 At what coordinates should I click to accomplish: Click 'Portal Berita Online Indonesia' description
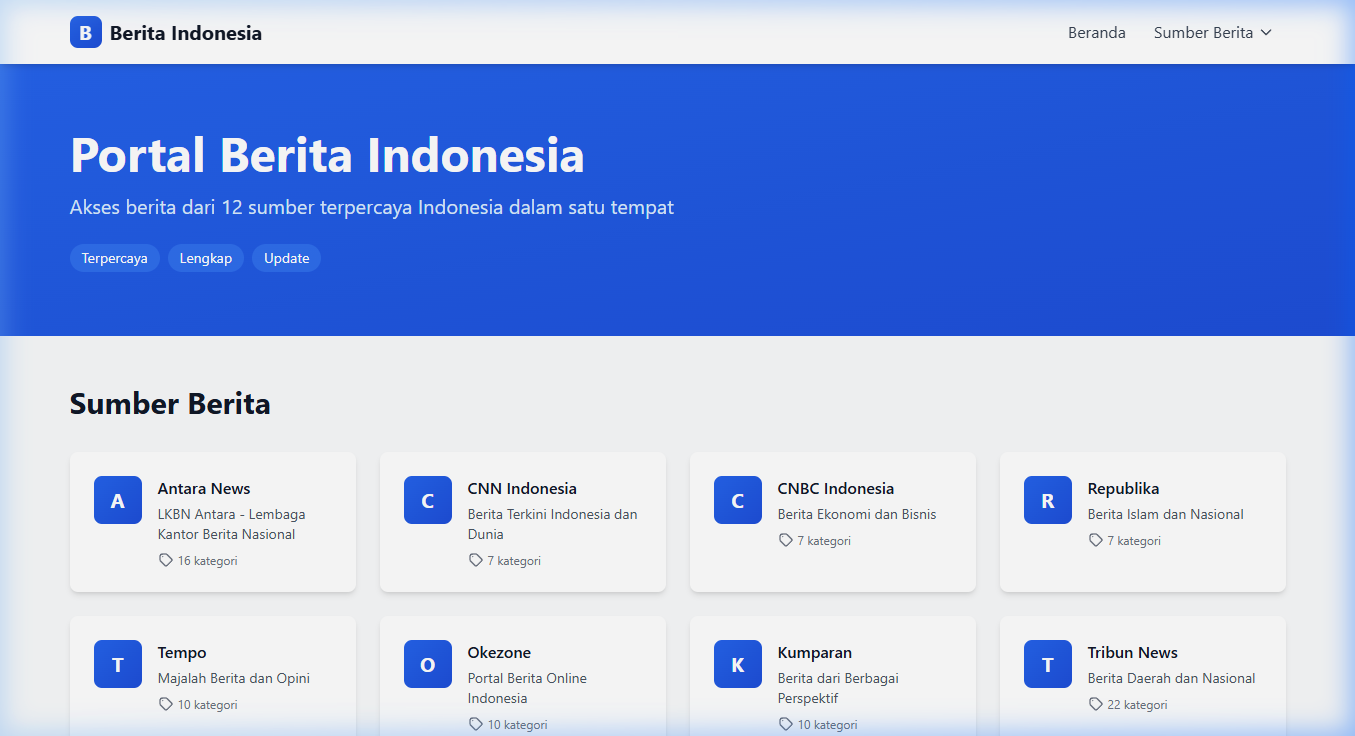tap(528, 688)
